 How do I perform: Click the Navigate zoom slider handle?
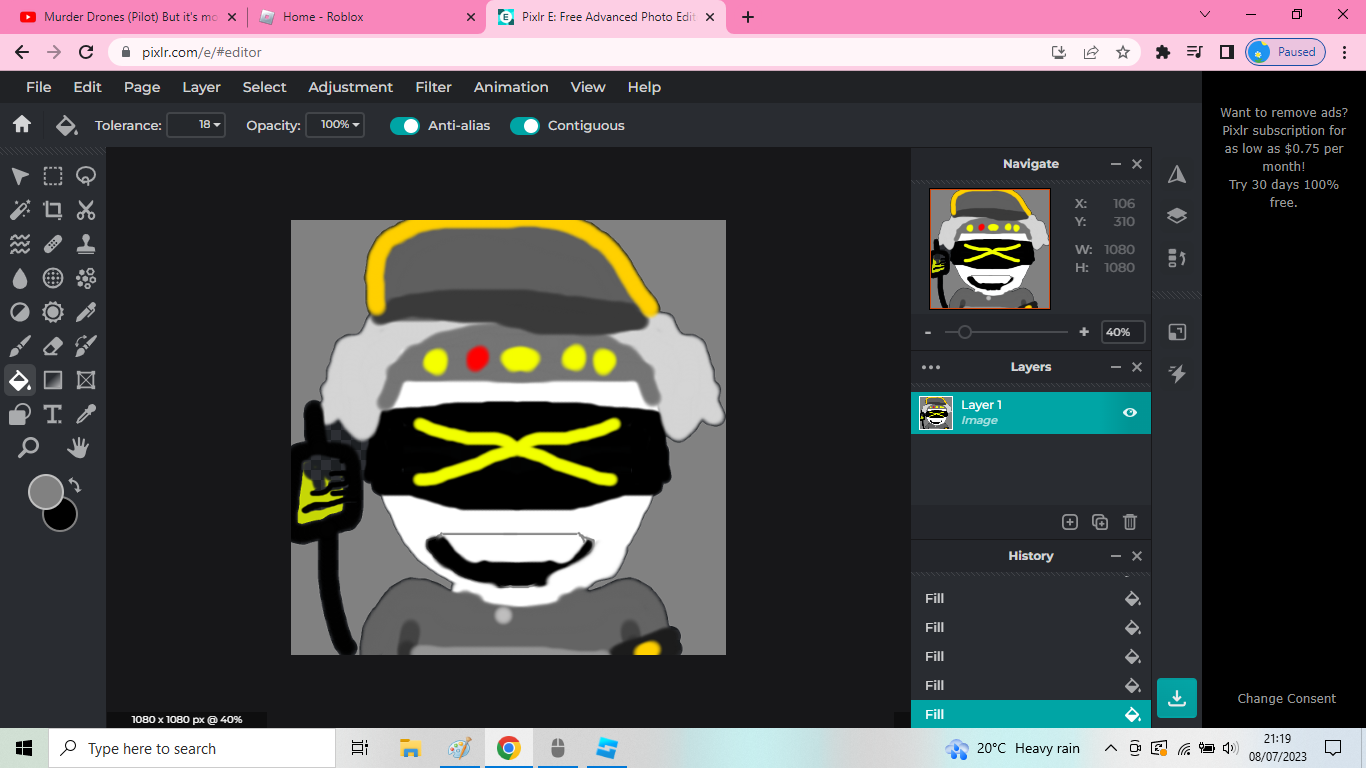[964, 332]
